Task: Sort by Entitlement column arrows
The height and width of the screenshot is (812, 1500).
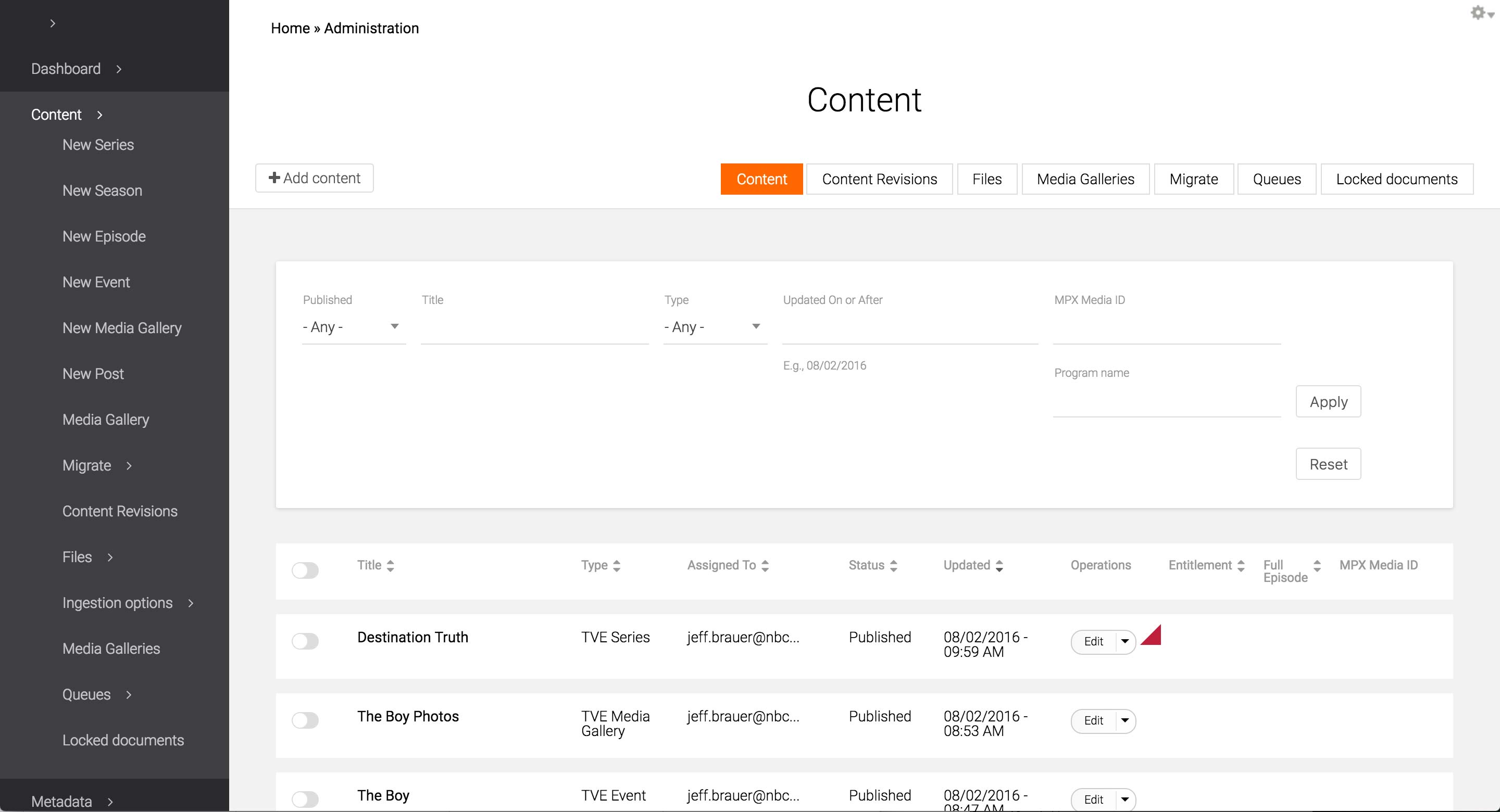Action: coord(1241,566)
